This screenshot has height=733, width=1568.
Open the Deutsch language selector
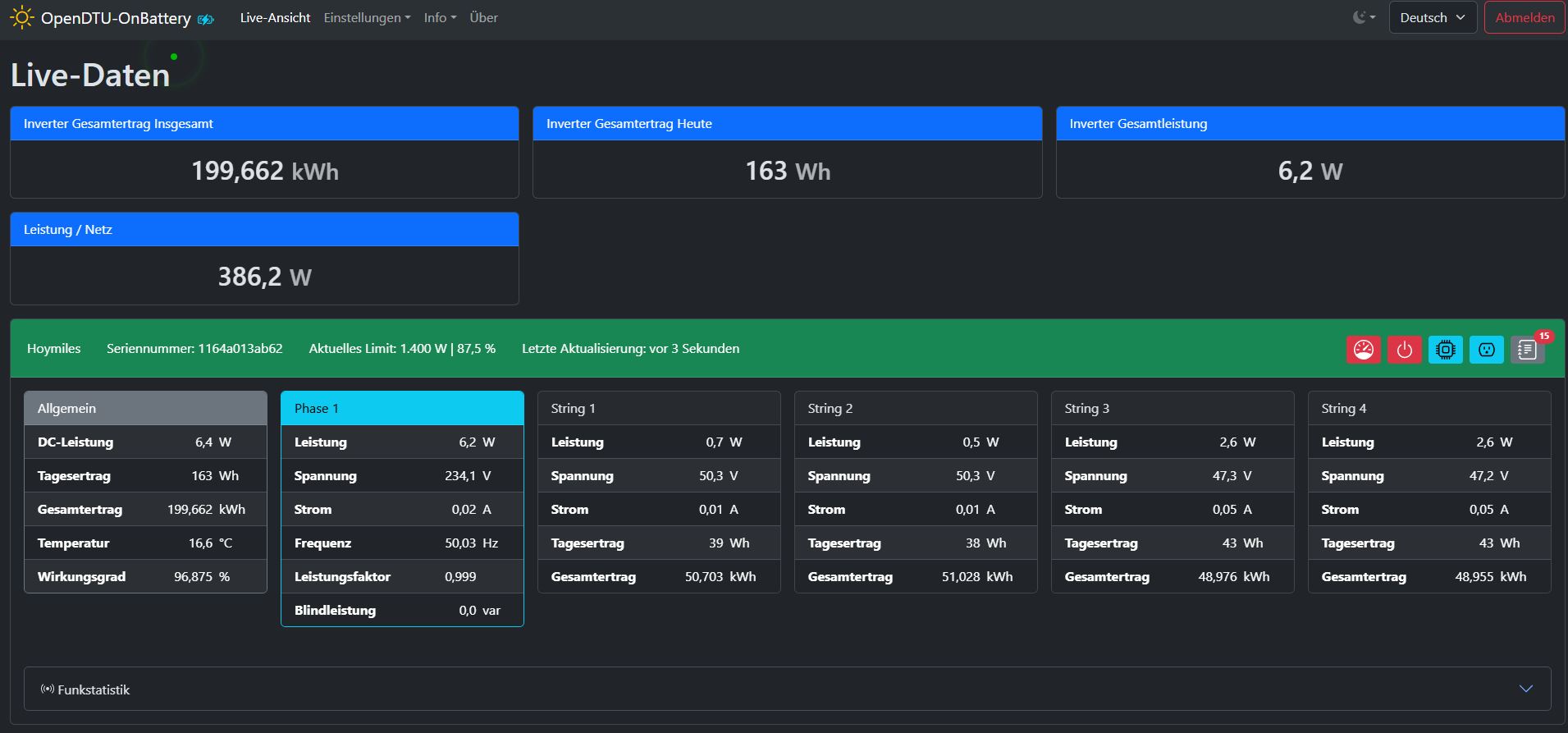point(1432,17)
